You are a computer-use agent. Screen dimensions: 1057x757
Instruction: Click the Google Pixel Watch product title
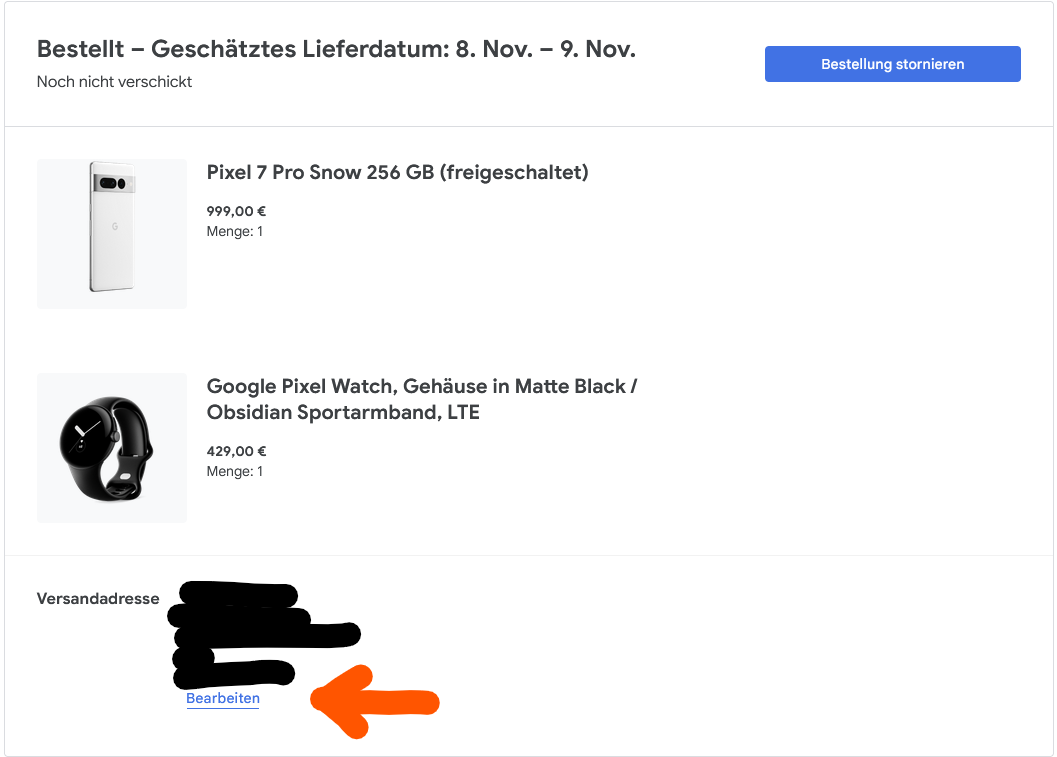pyautogui.click(x=421, y=399)
